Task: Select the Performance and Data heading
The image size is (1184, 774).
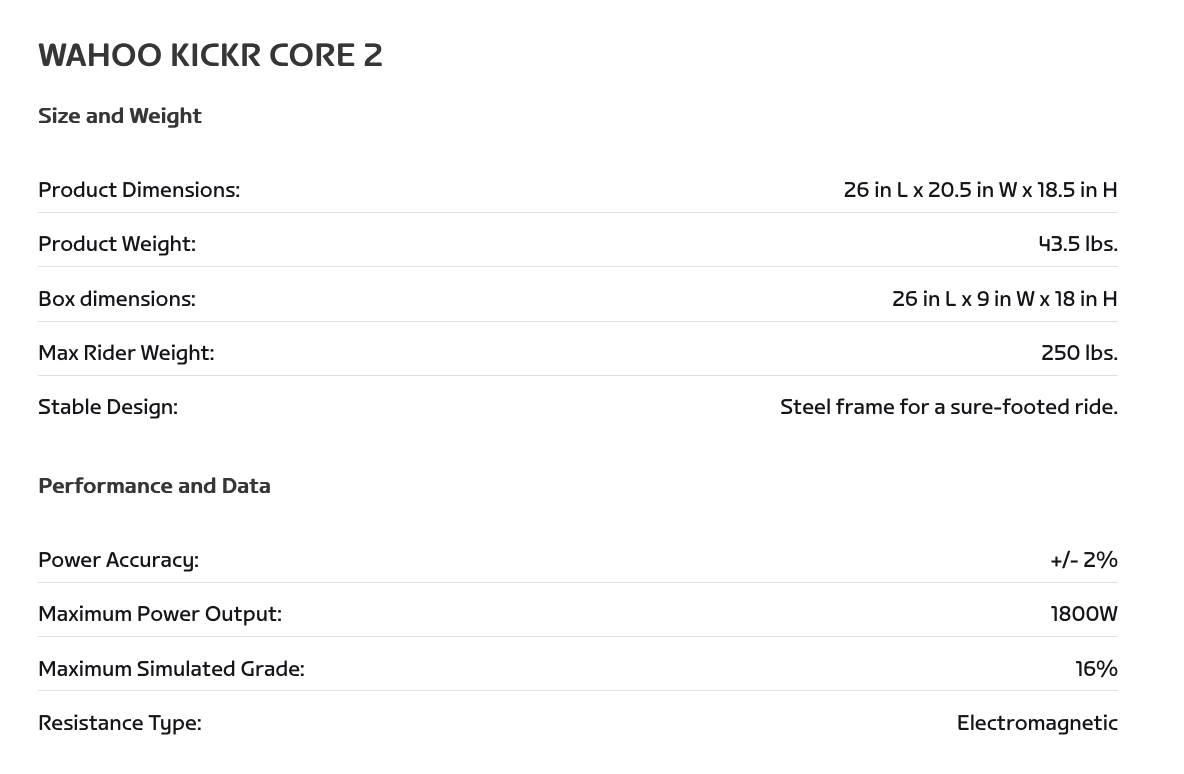Action: tap(154, 486)
